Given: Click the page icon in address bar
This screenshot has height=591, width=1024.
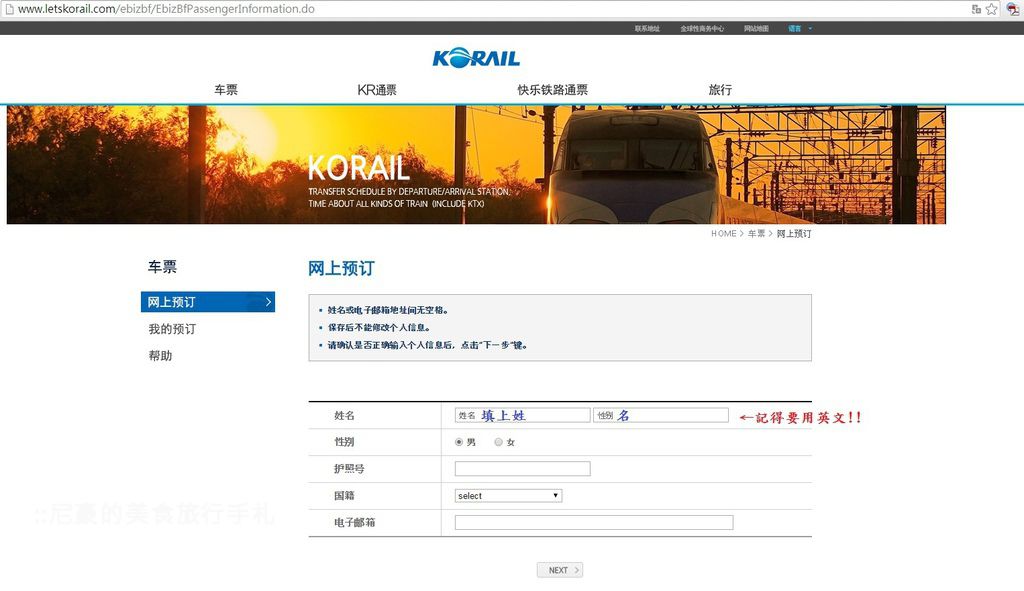Looking at the screenshot, I should pos(9,9).
